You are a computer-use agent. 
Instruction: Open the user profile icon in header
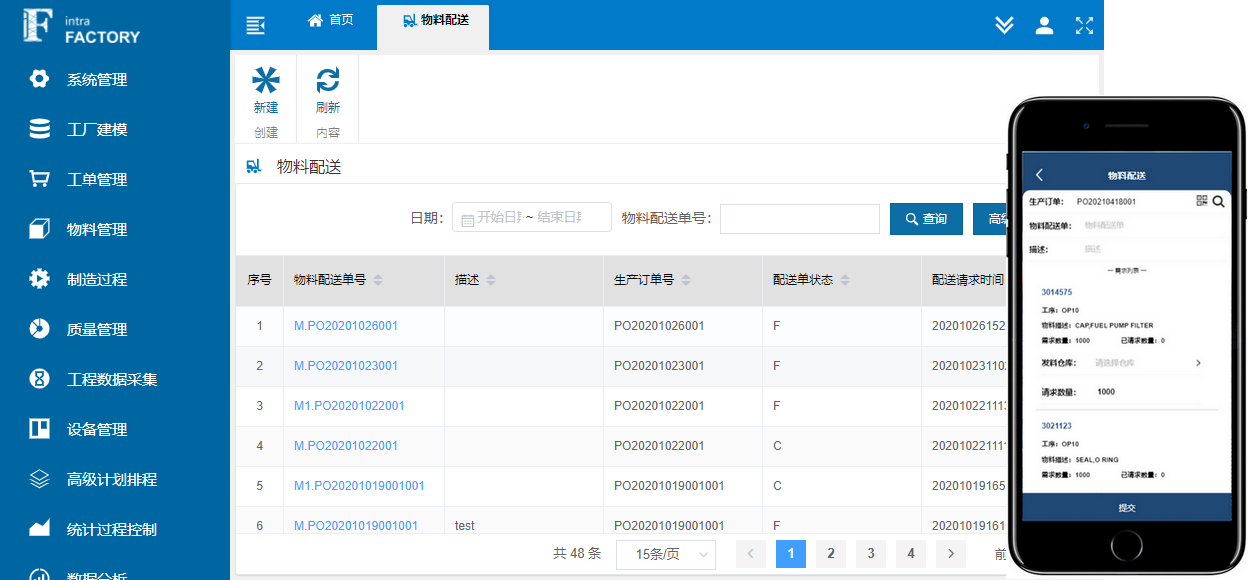pos(1044,25)
